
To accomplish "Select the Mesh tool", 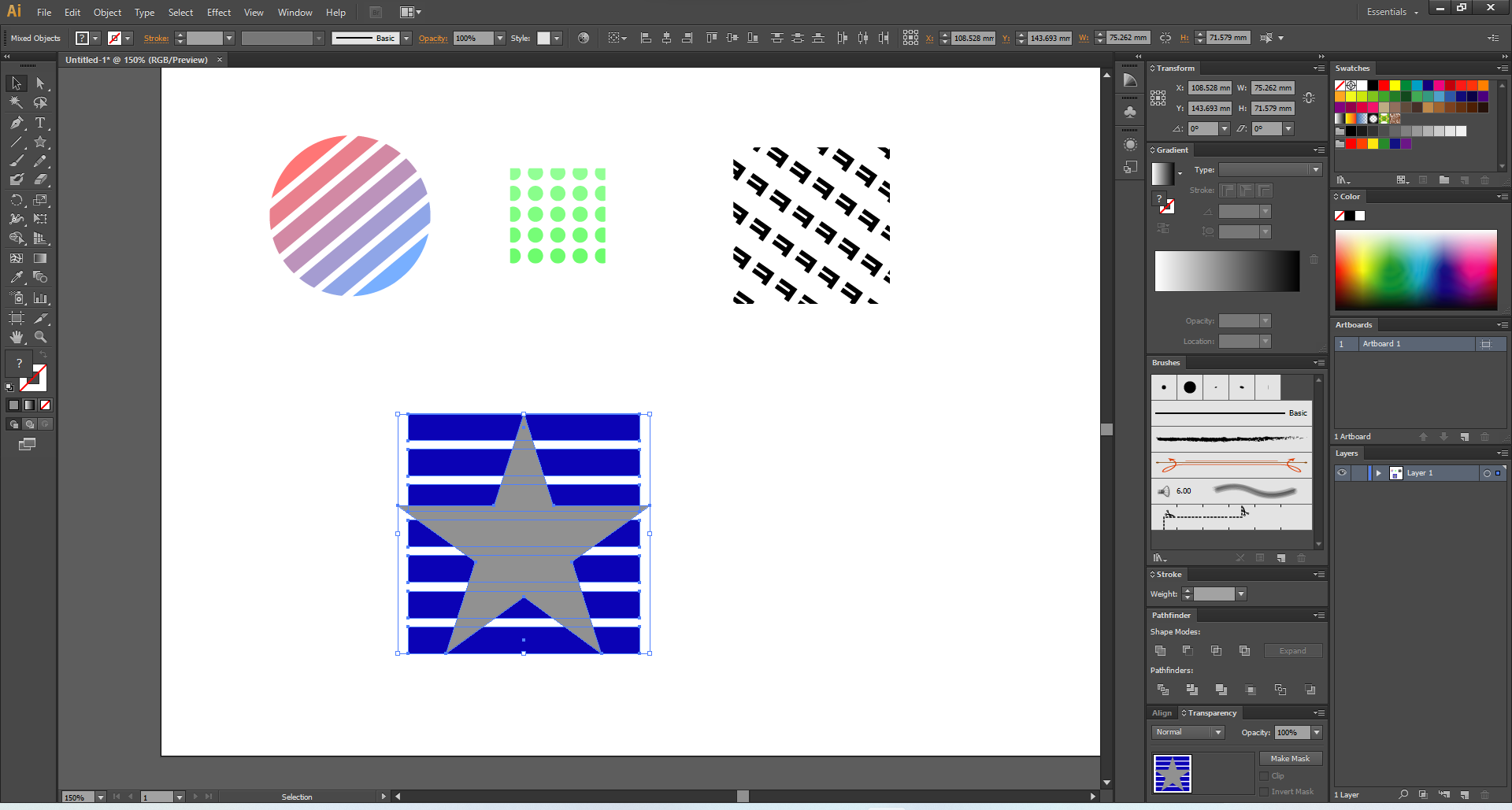I will coord(16,258).
